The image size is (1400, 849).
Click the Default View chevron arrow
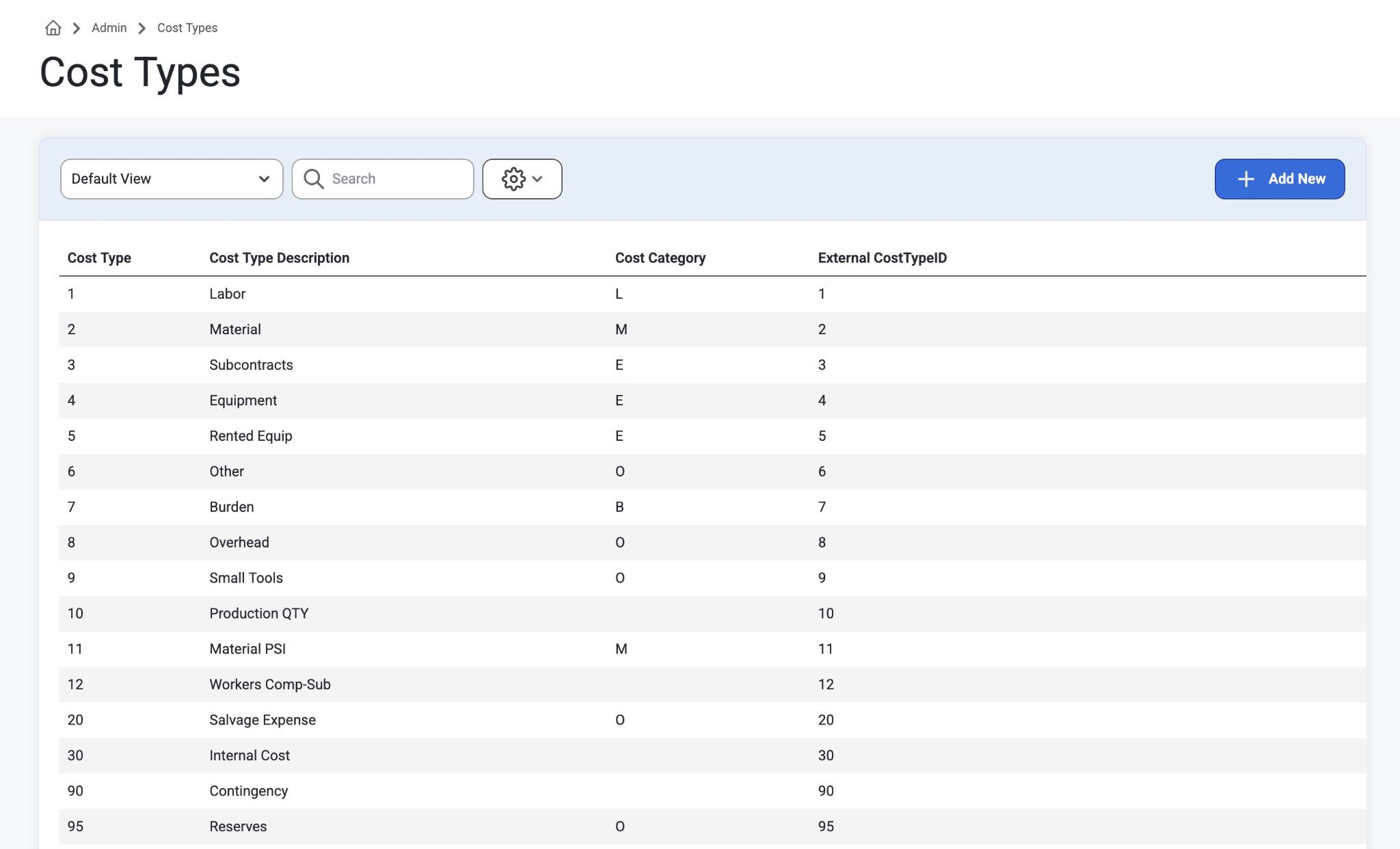coord(264,179)
